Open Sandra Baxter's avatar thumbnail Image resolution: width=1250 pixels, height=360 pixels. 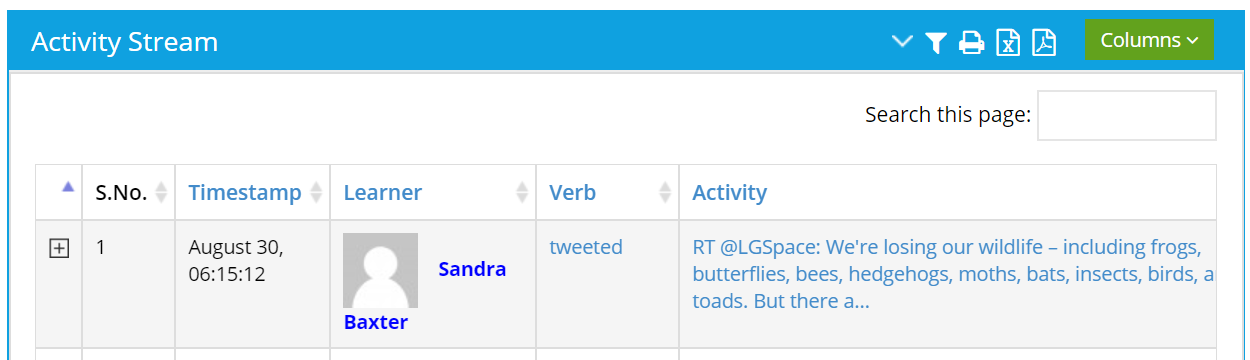pyautogui.click(x=380, y=270)
